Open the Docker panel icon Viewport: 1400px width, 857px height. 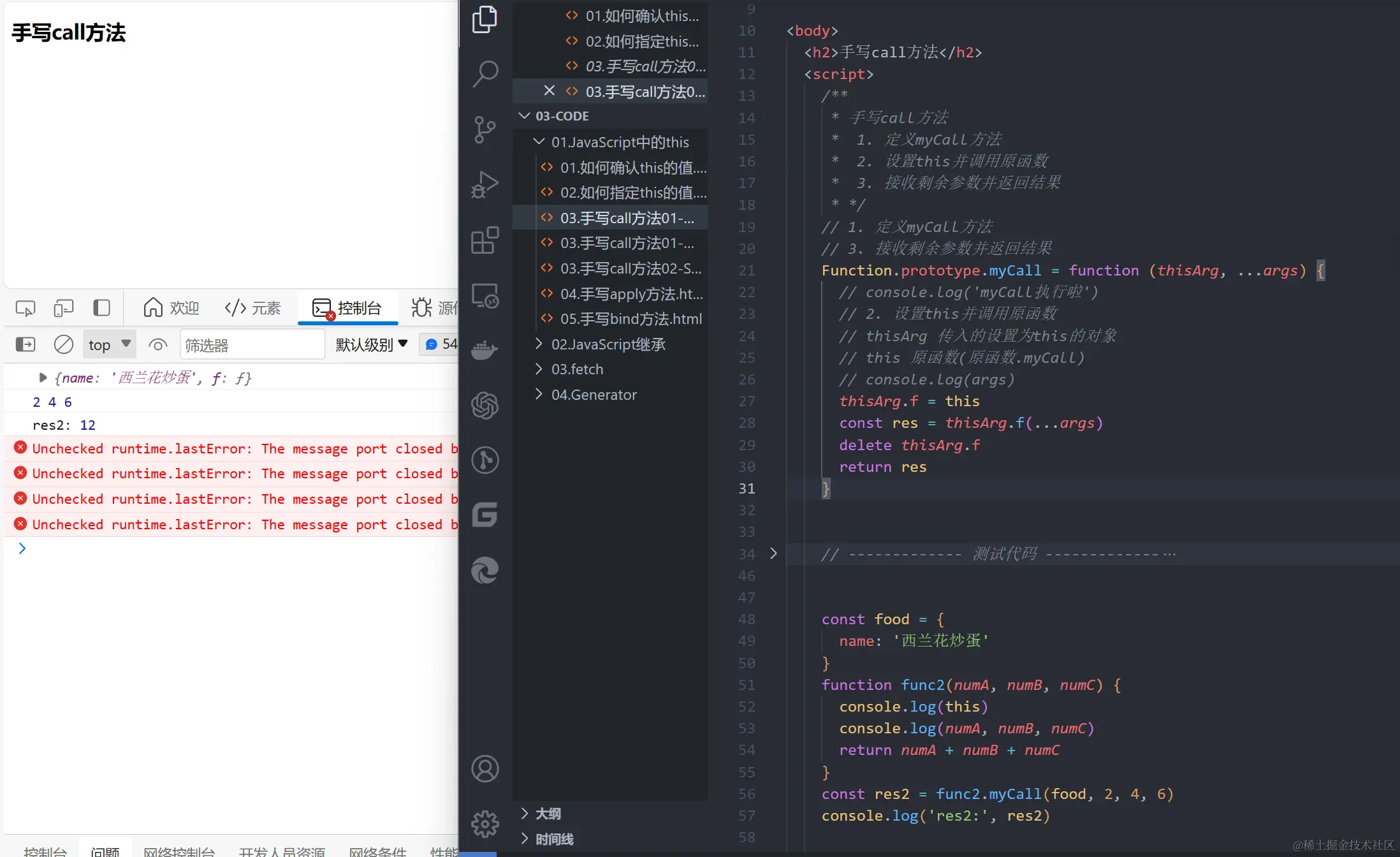pos(485,349)
